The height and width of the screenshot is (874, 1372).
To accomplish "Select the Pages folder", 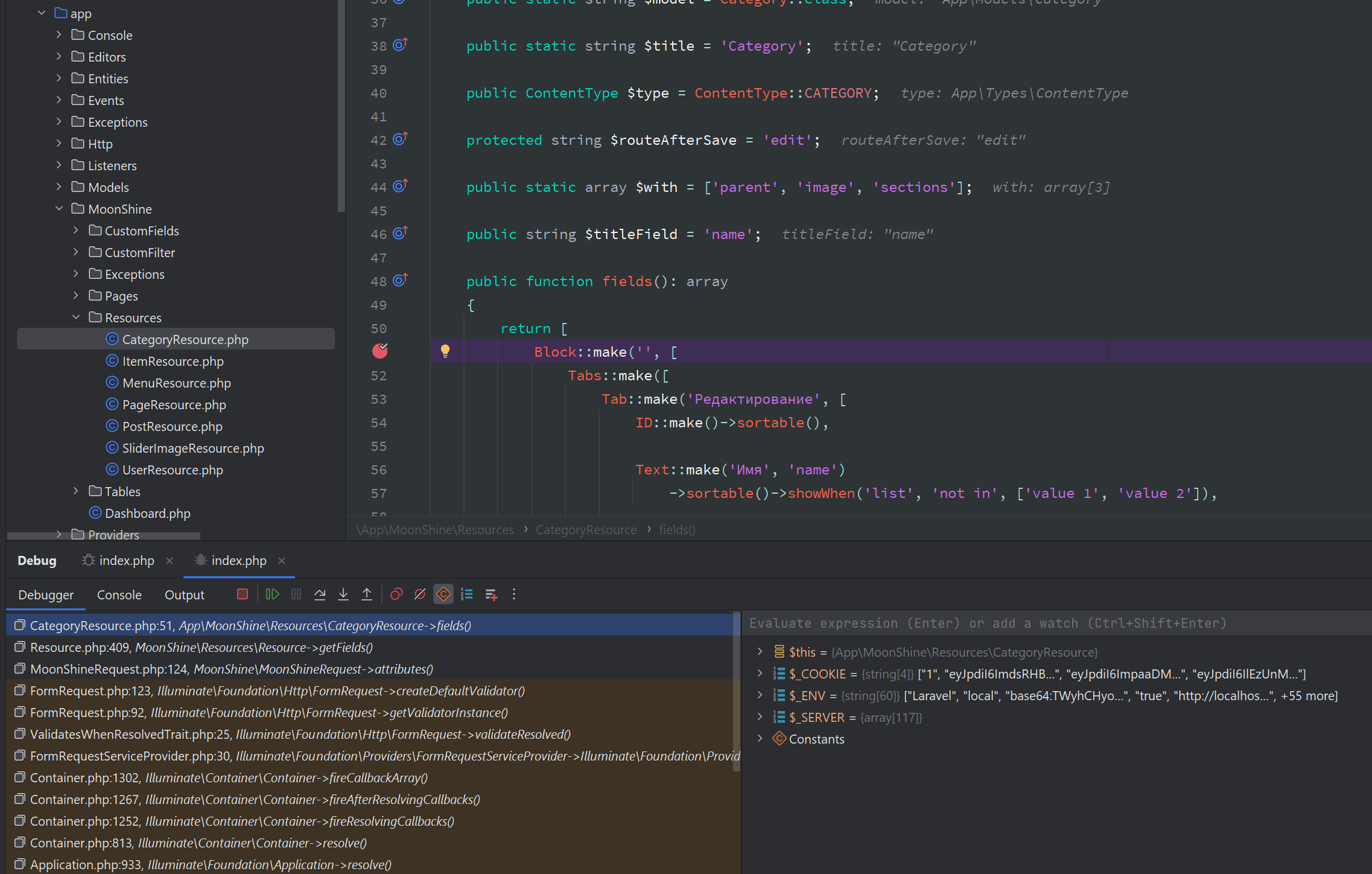I will (121, 296).
